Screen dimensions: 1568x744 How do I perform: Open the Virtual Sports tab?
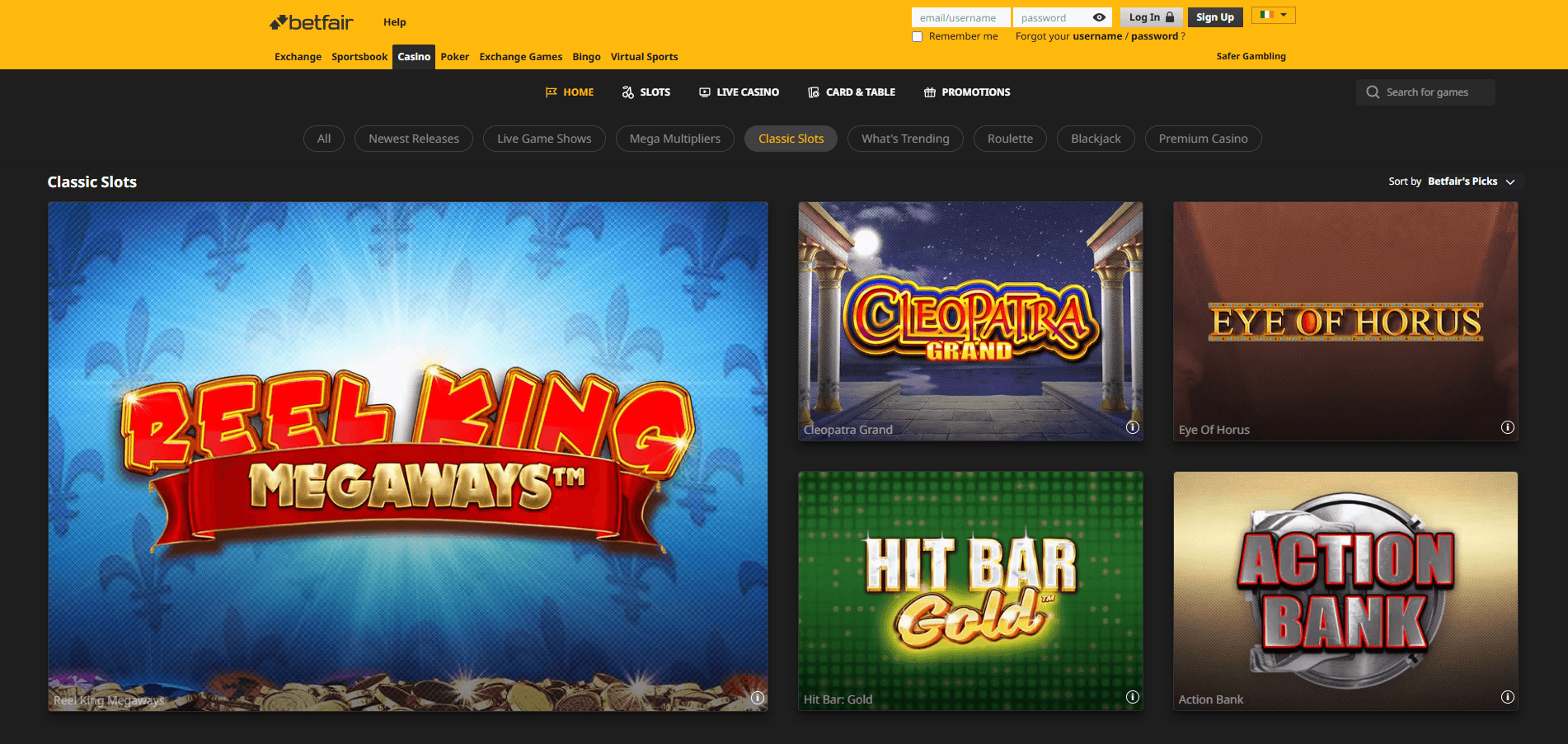pyautogui.click(x=645, y=57)
